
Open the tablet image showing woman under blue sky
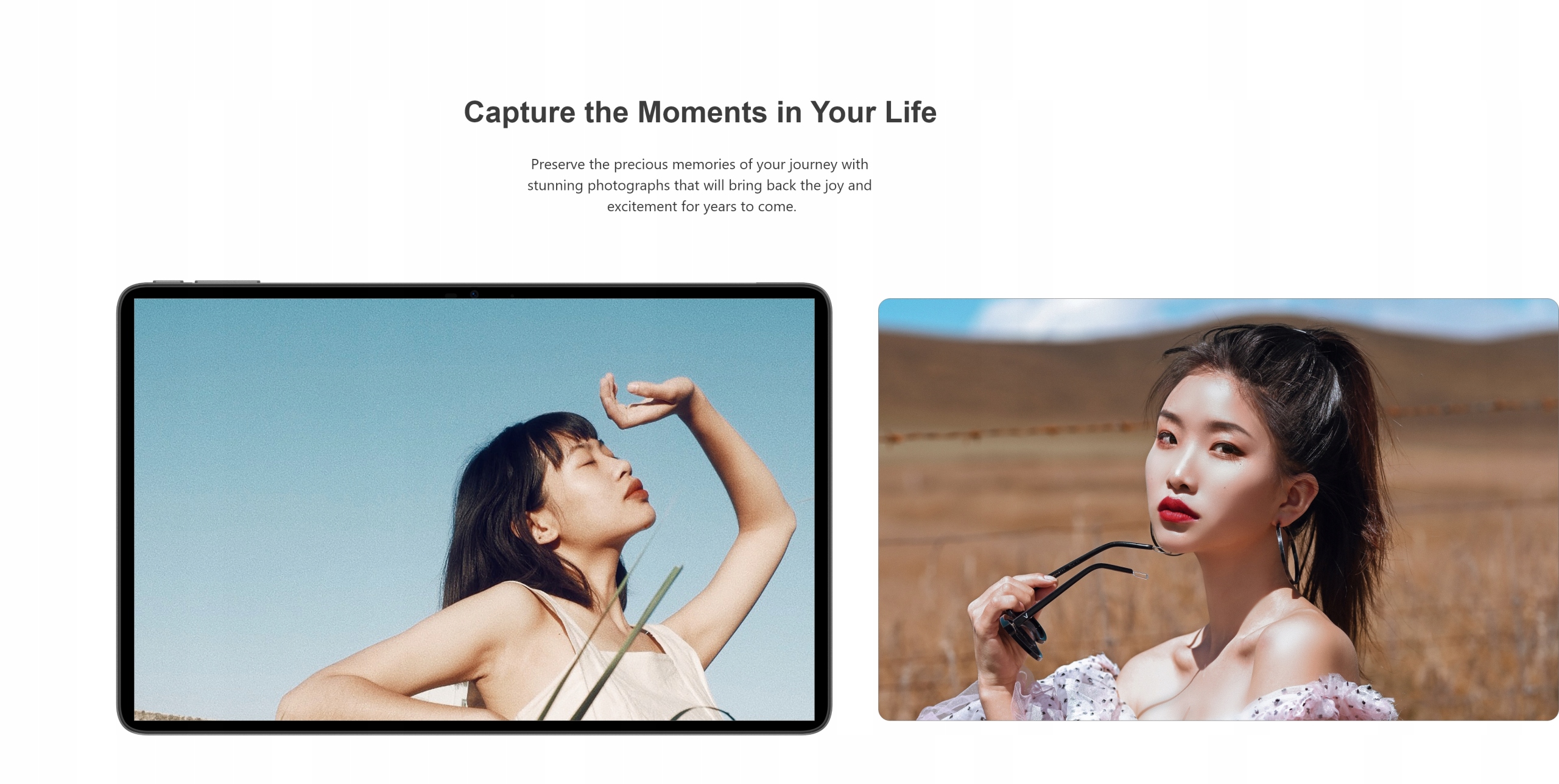474,508
